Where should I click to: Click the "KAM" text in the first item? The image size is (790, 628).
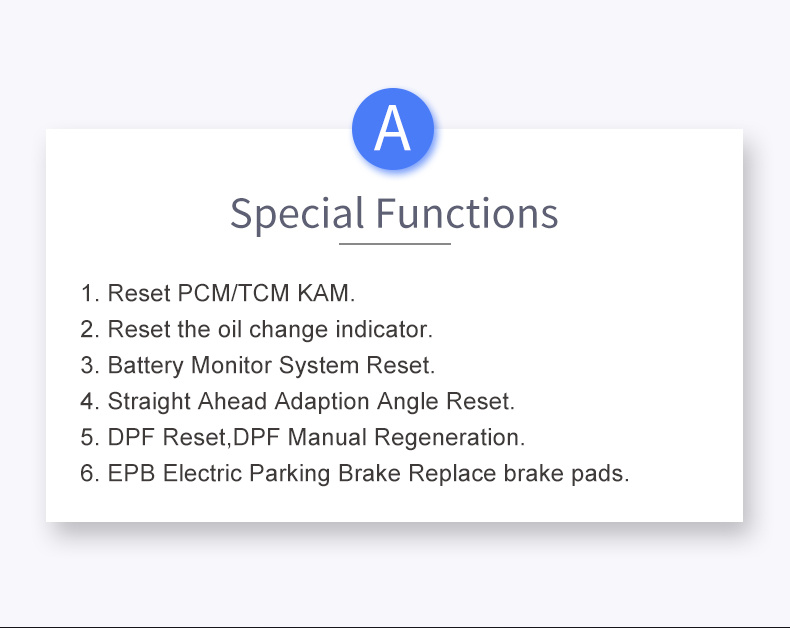[326, 293]
